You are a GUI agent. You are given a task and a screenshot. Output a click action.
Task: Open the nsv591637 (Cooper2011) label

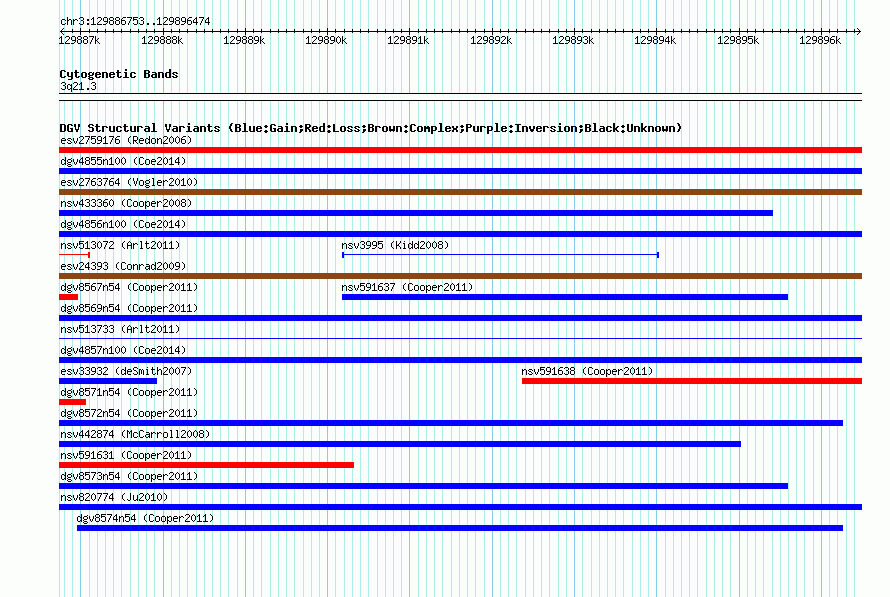click(407, 287)
